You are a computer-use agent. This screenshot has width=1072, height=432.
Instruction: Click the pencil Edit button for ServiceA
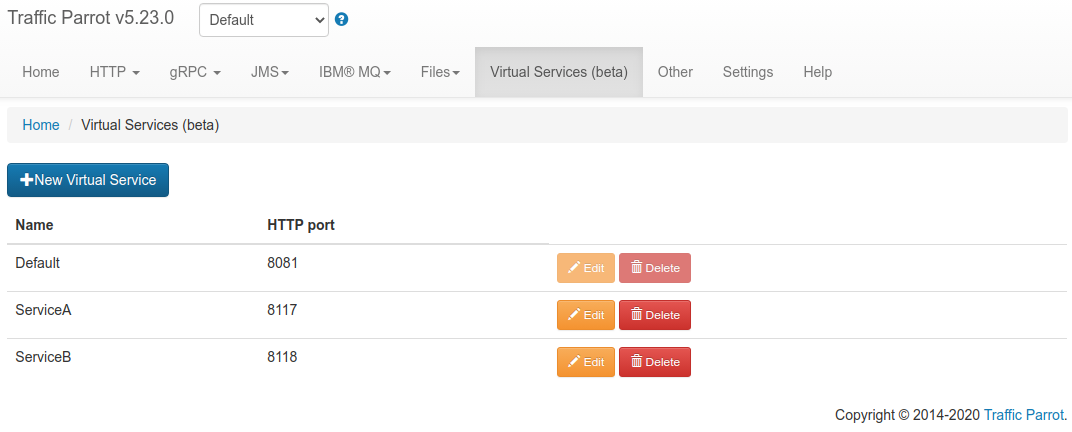click(x=586, y=315)
